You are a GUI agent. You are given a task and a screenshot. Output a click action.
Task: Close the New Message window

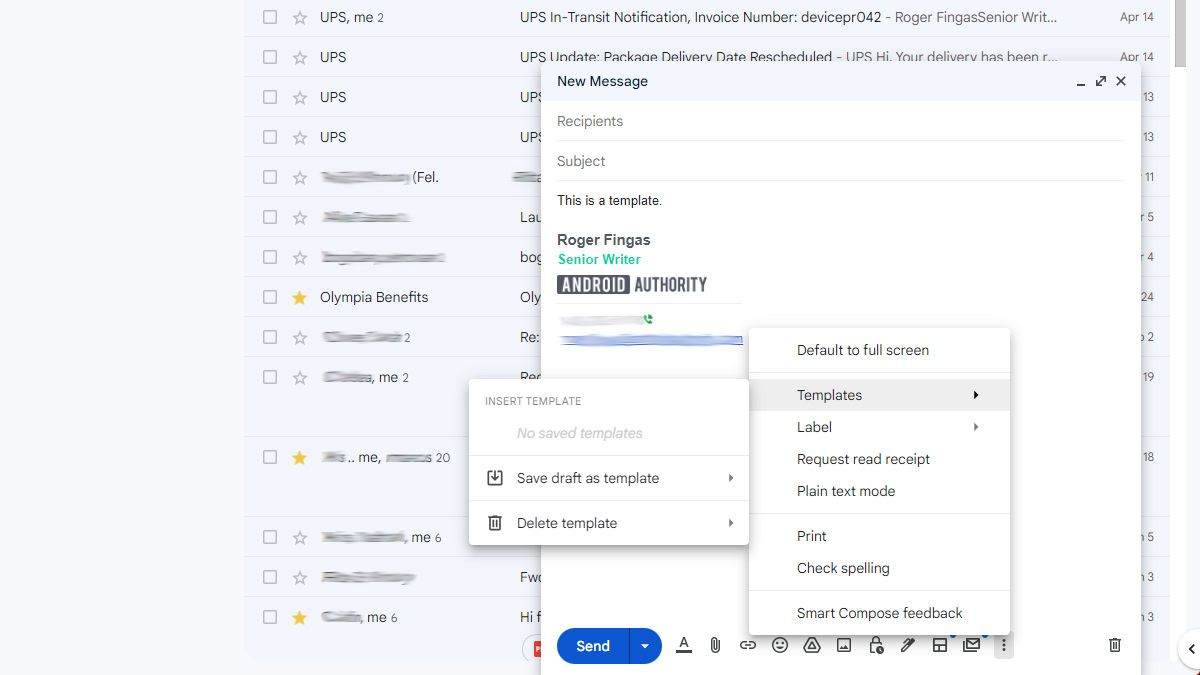coord(1121,81)
